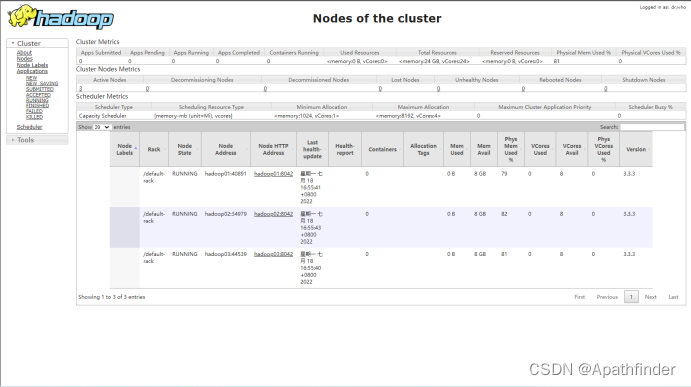Sort table by Node Address column
691x387 pixels.
pos(226,149)
